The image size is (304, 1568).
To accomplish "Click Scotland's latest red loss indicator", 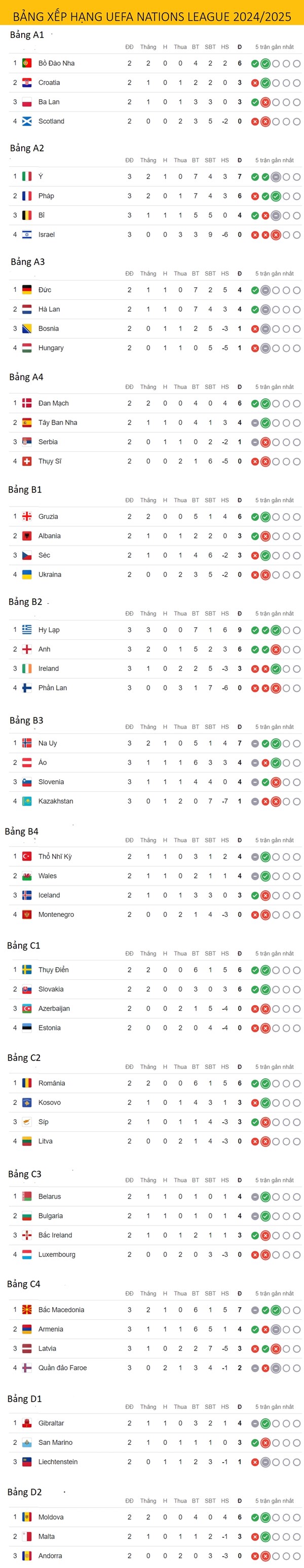I will (x=265, y=122).
